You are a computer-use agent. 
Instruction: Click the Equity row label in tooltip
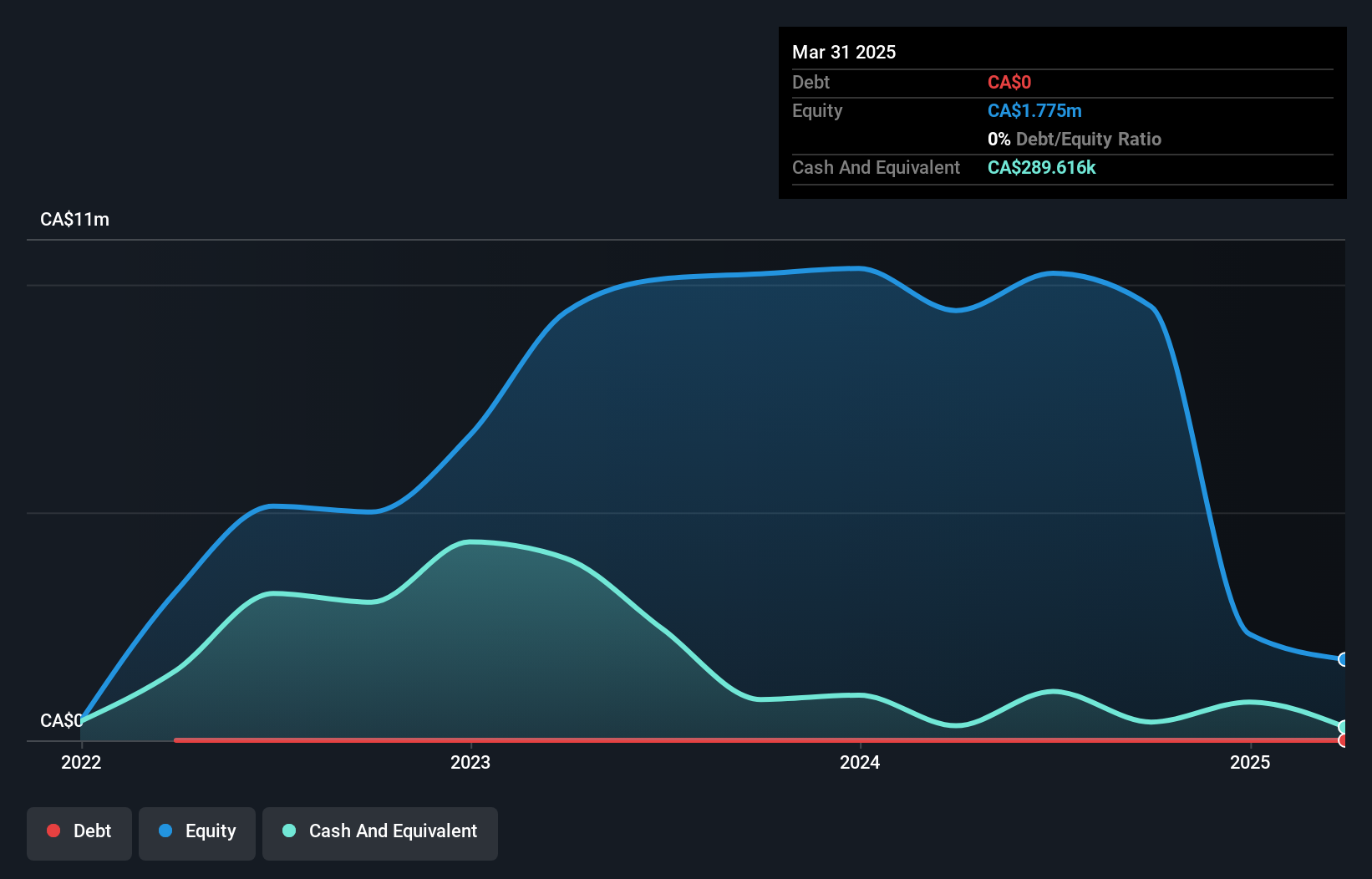(817, 110)
